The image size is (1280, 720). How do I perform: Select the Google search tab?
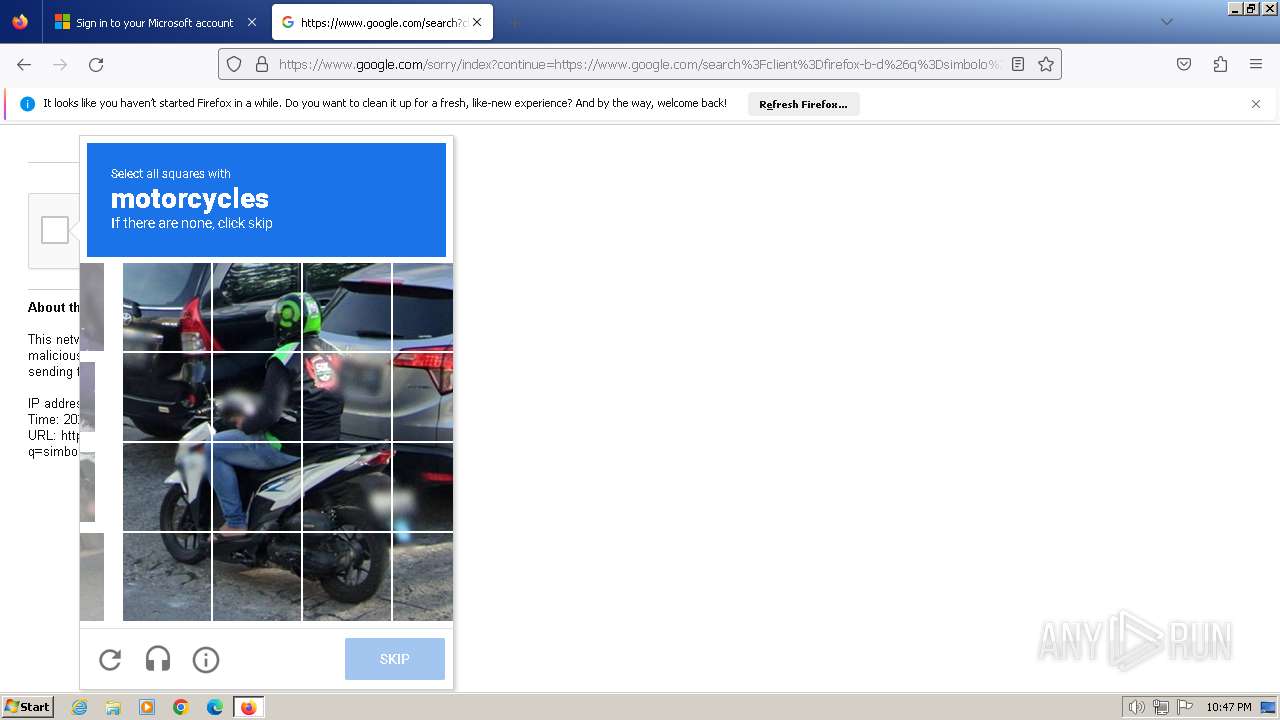point(381,22)
